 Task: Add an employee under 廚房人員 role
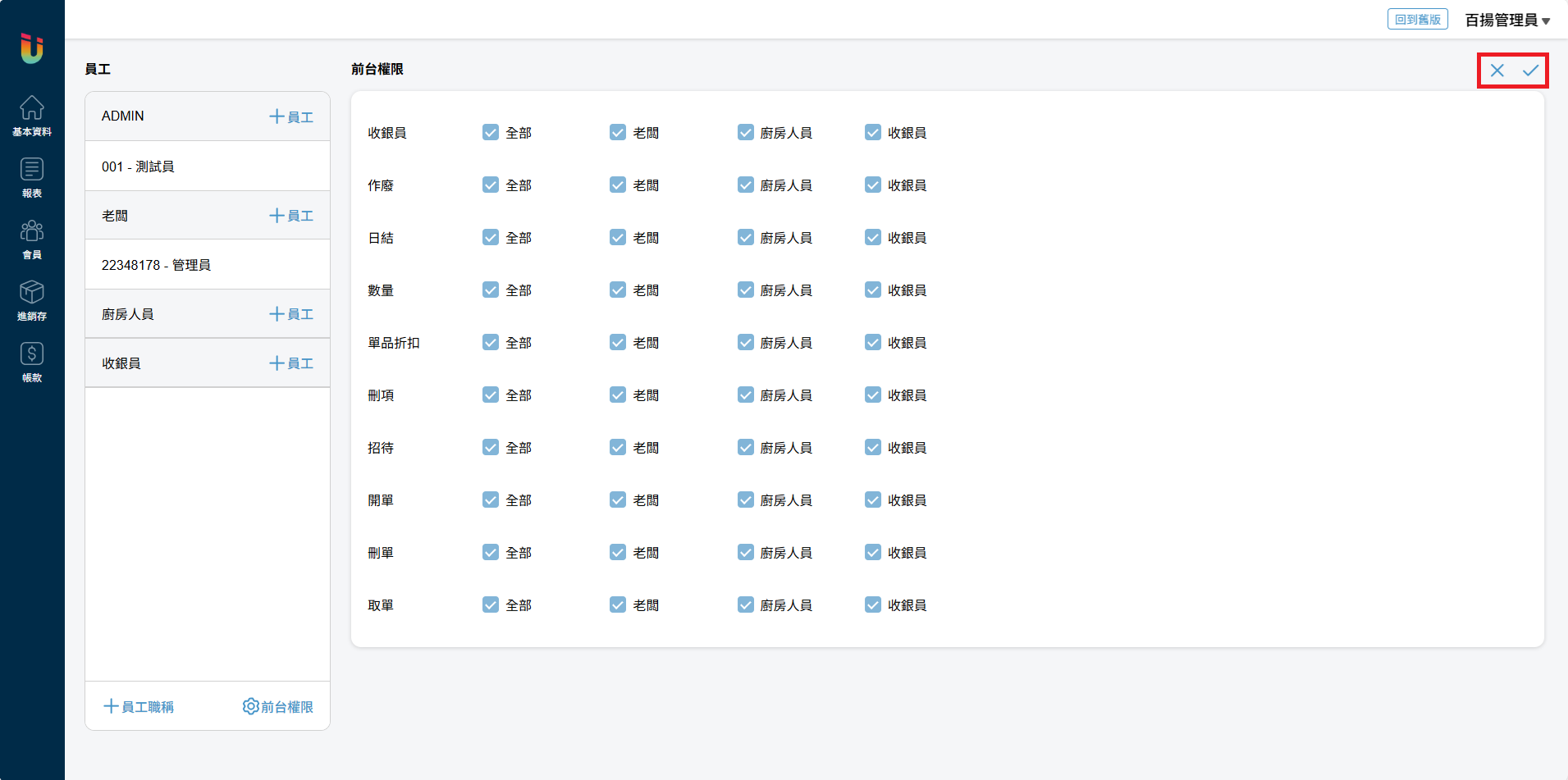(x=291, y=314)
